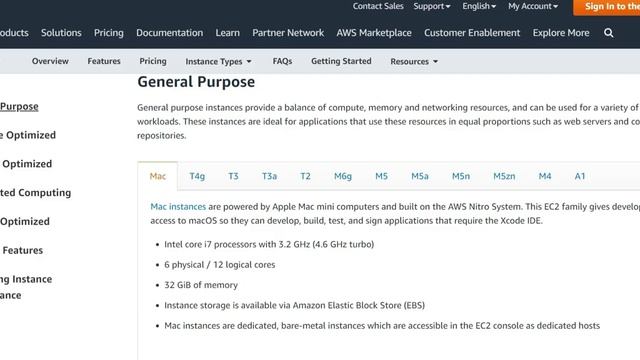The width and height of the screenshot is (640, 360).
Task: Open the AWS Marketplace menu
Action: tap(374, 33)
